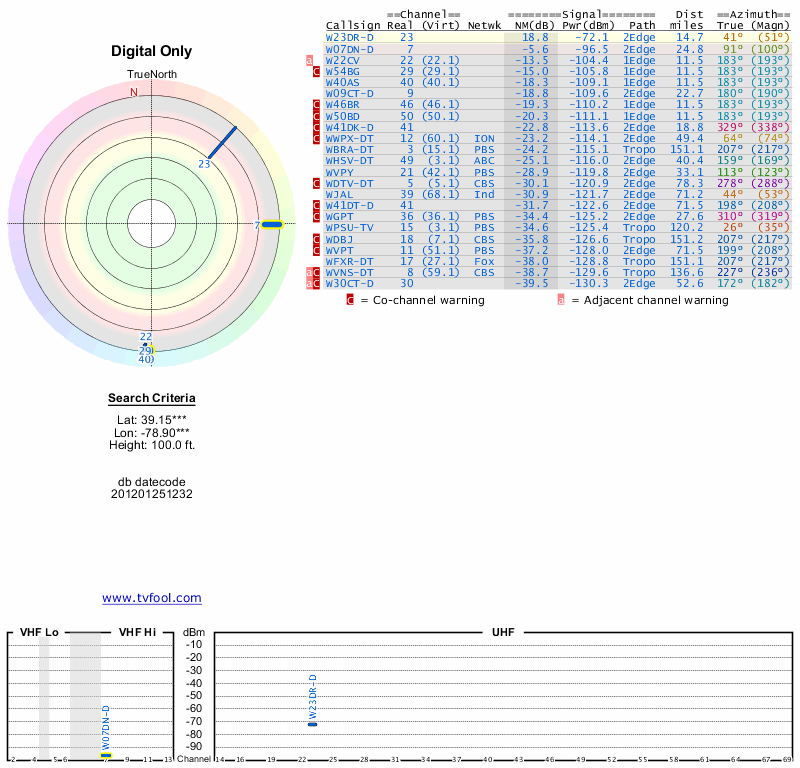
Task: Click co-channel warning icon beside WDBJ
Action: click(317, 239)
